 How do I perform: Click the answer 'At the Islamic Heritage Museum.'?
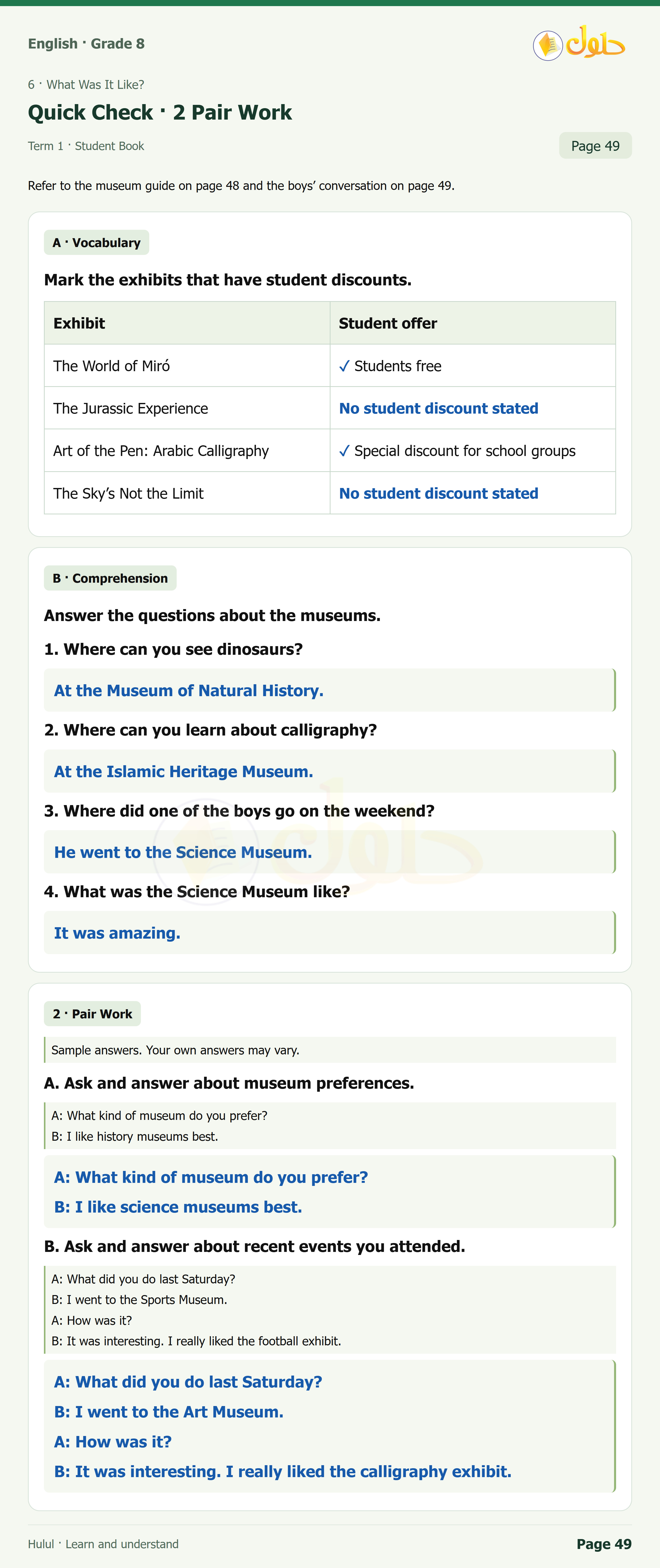183,772
